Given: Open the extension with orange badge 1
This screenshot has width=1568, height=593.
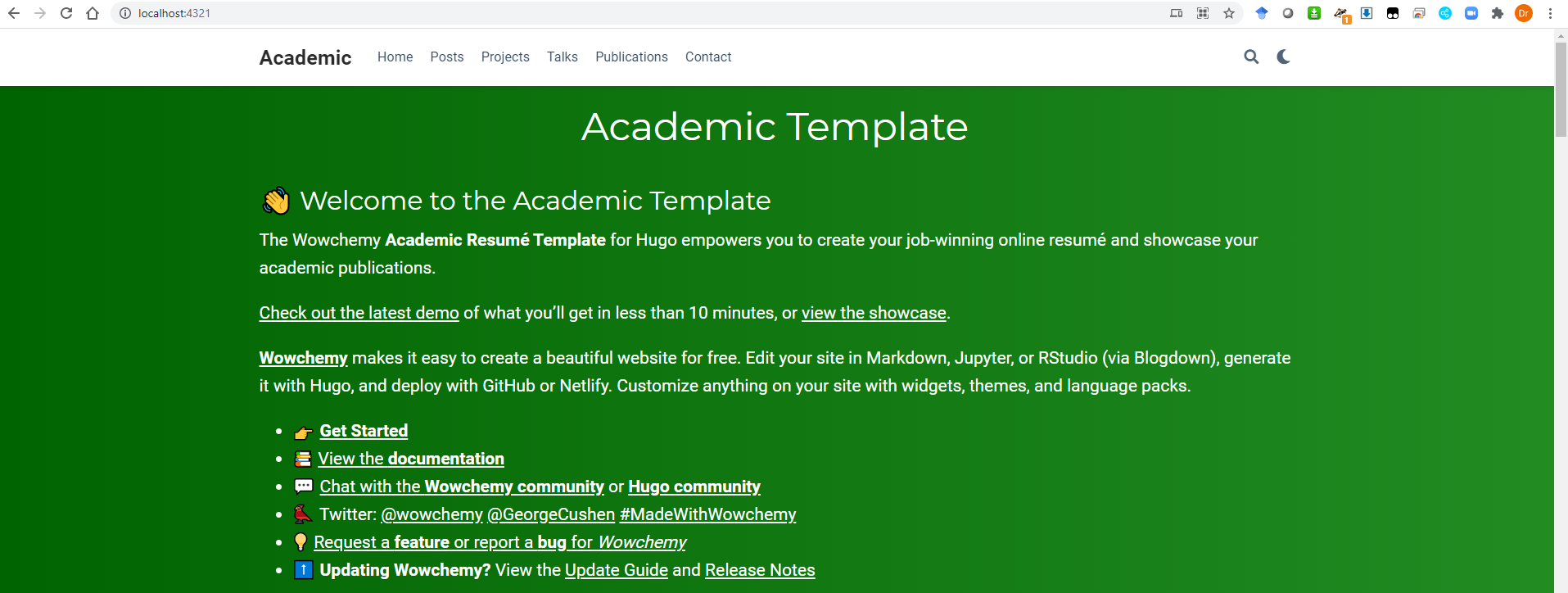Looking at the screenshot, I should (x=1341, y=14).
